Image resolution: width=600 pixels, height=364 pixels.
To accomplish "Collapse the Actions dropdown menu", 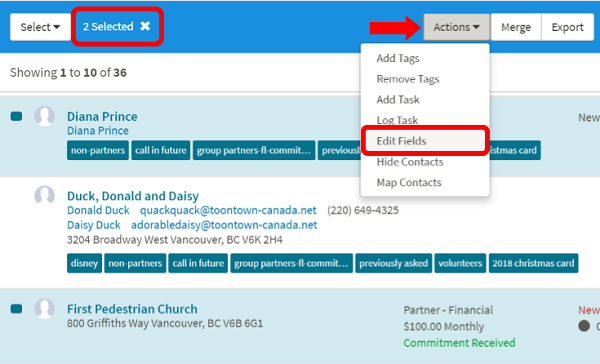I will (457, 27).
